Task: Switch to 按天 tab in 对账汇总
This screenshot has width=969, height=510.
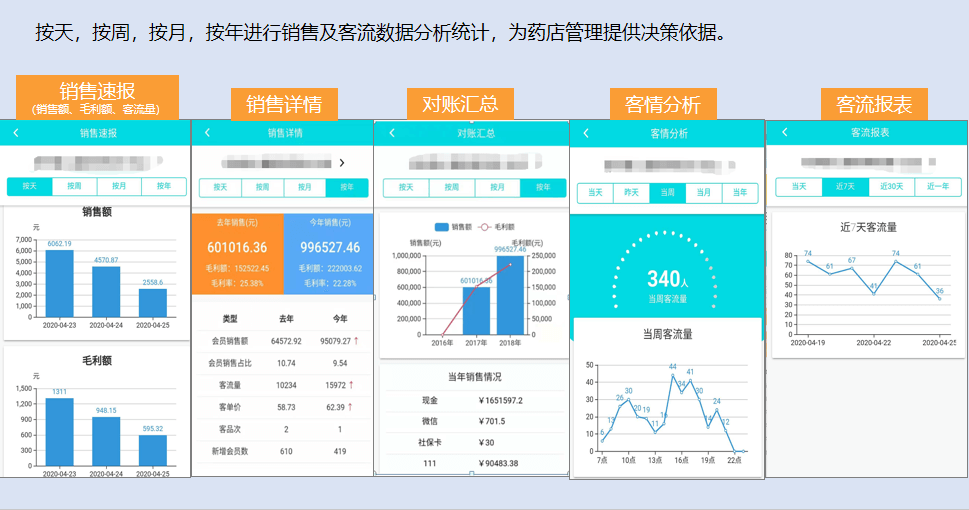Action: click(x=405, y=187)
